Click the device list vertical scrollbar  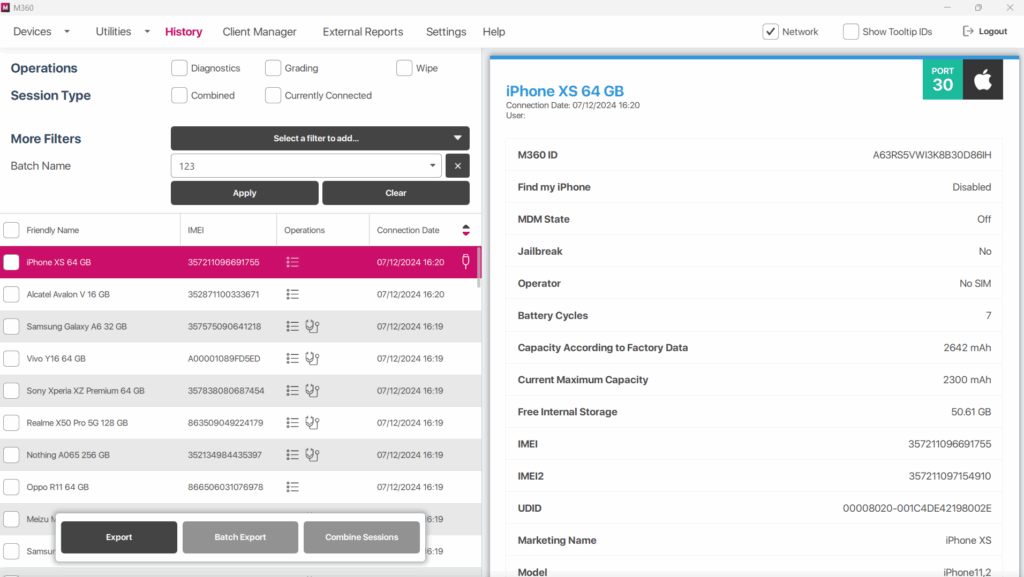click(x=479, y=267)
